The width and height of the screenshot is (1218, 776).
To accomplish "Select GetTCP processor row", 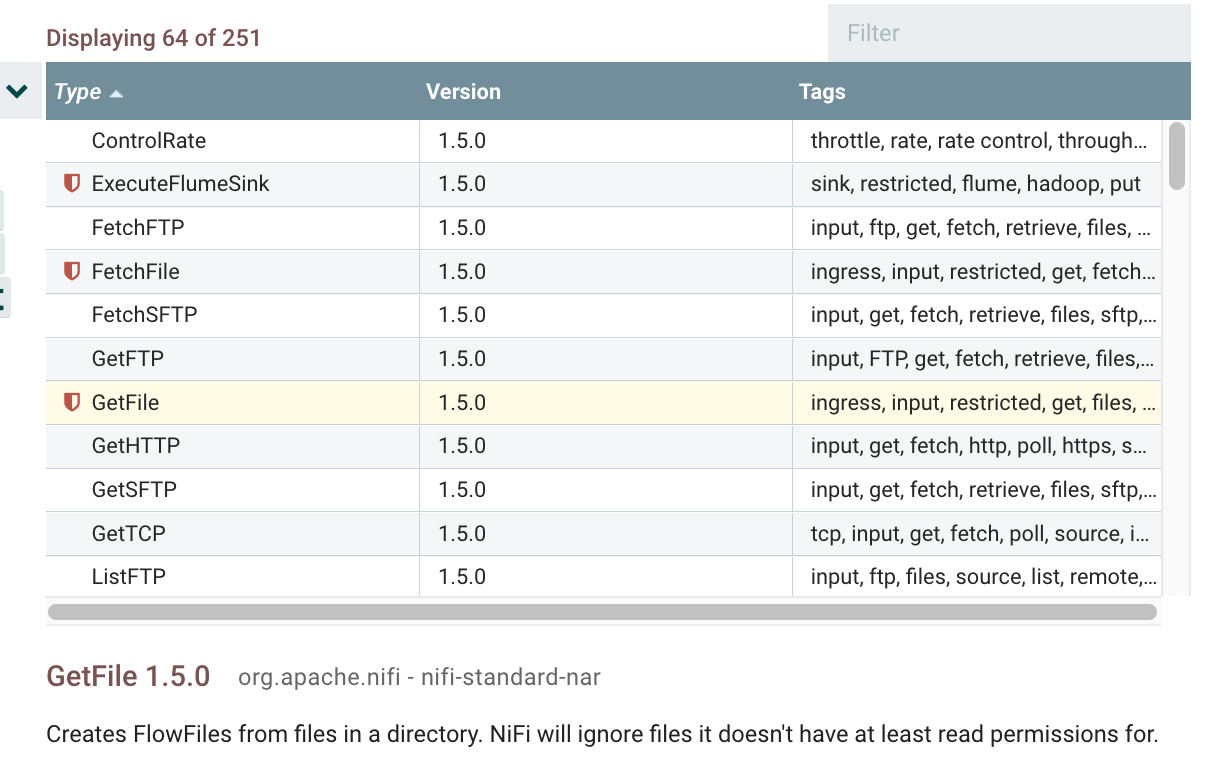I will point(128,534).
